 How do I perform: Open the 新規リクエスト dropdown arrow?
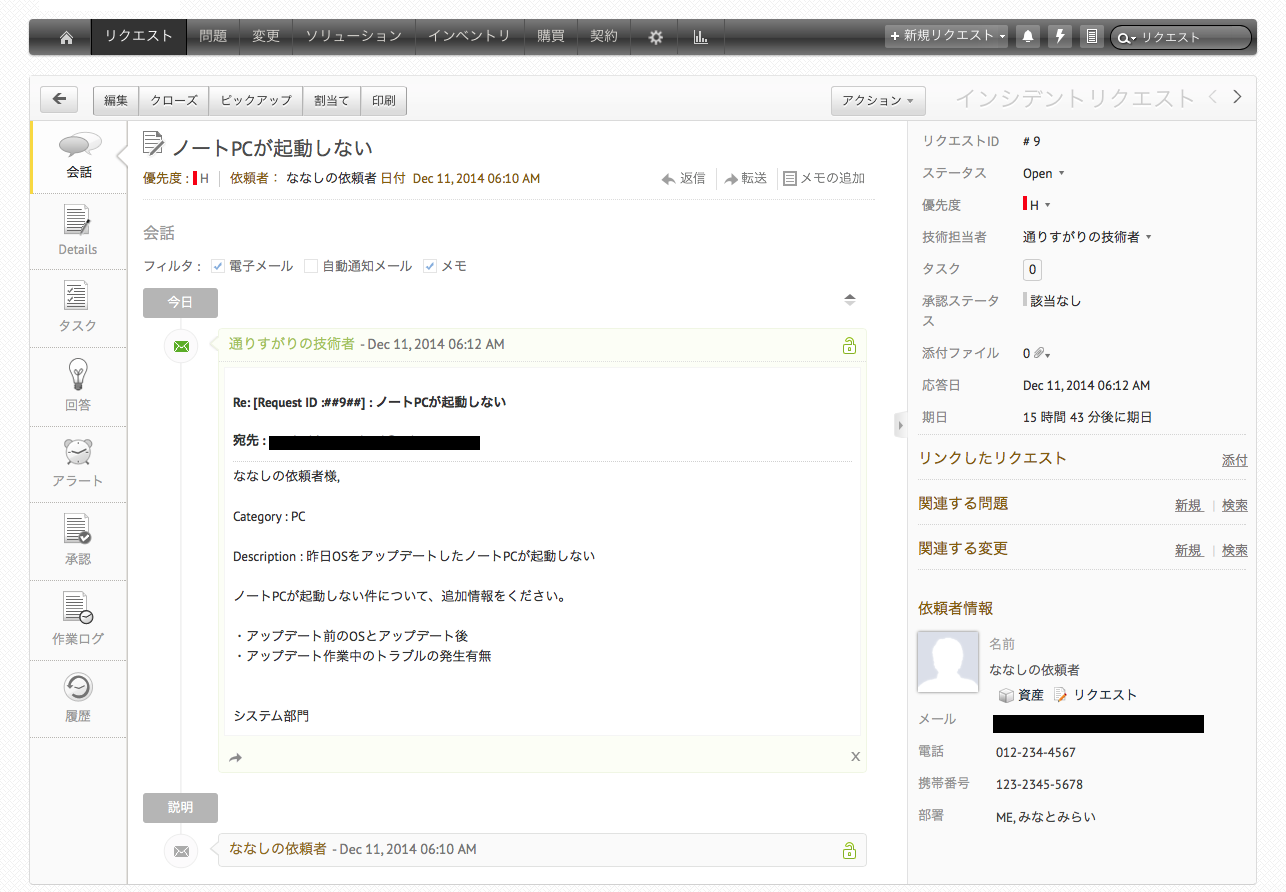click(1002, 37)
